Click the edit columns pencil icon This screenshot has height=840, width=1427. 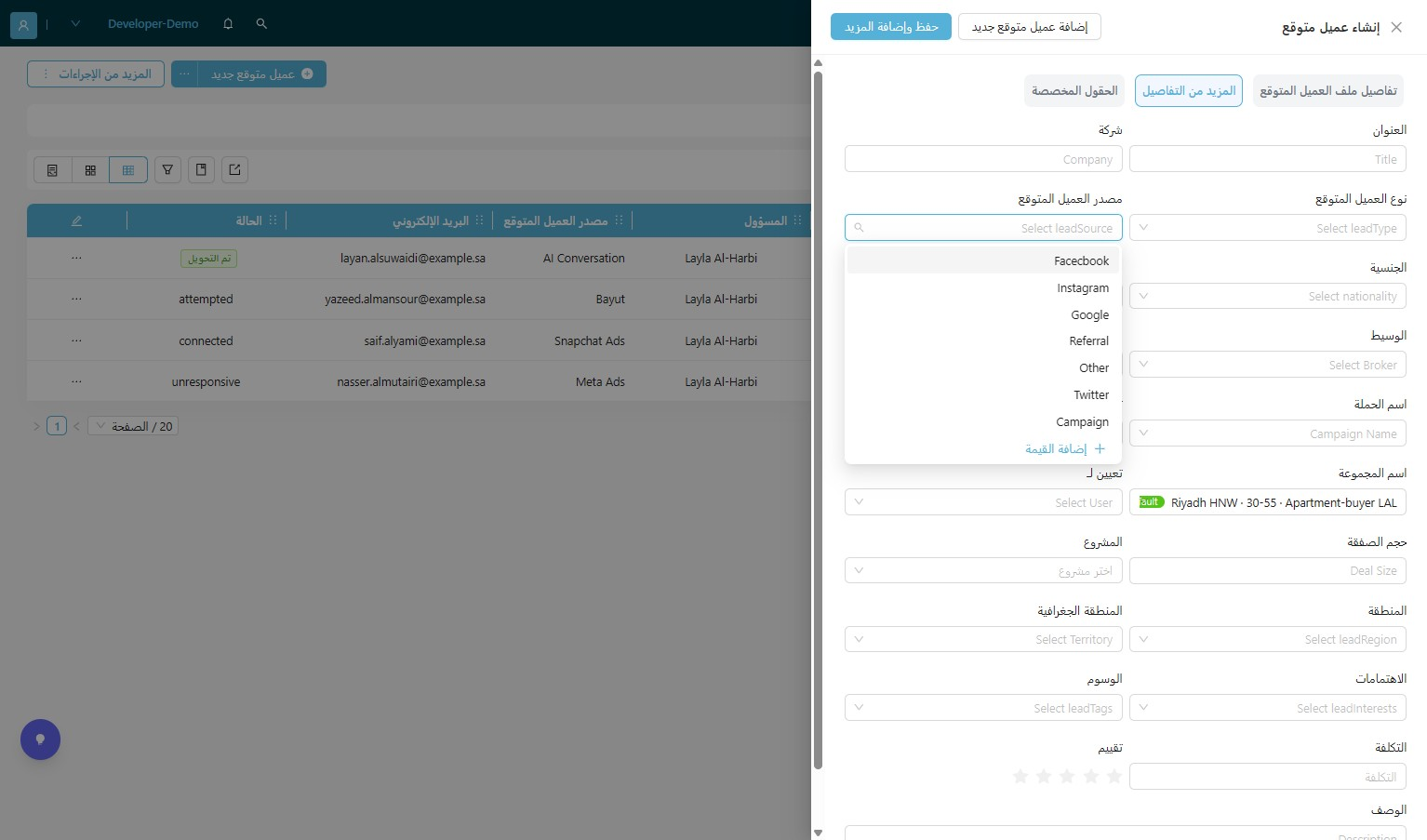[x=76, y=220]
